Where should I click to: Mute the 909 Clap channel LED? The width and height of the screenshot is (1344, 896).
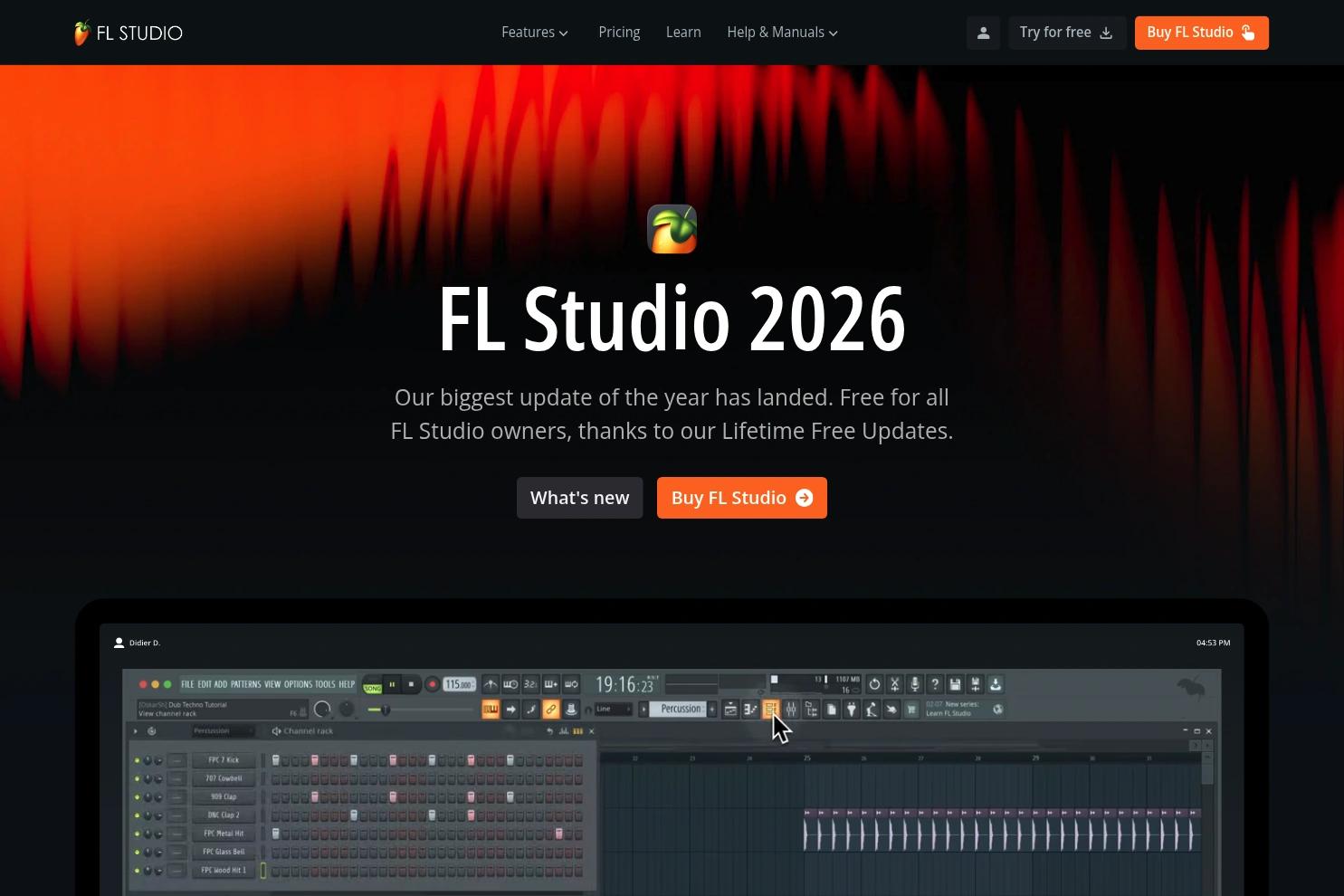pos(137,797)
